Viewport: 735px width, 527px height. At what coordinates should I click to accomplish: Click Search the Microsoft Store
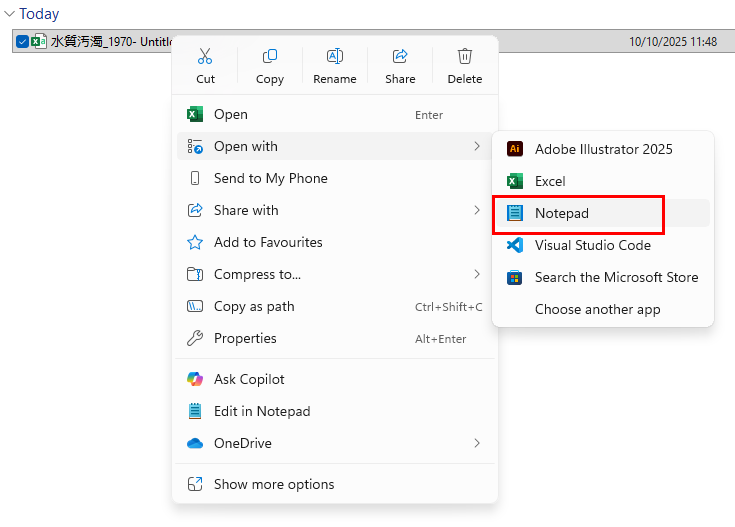click(x=616, y=277)
